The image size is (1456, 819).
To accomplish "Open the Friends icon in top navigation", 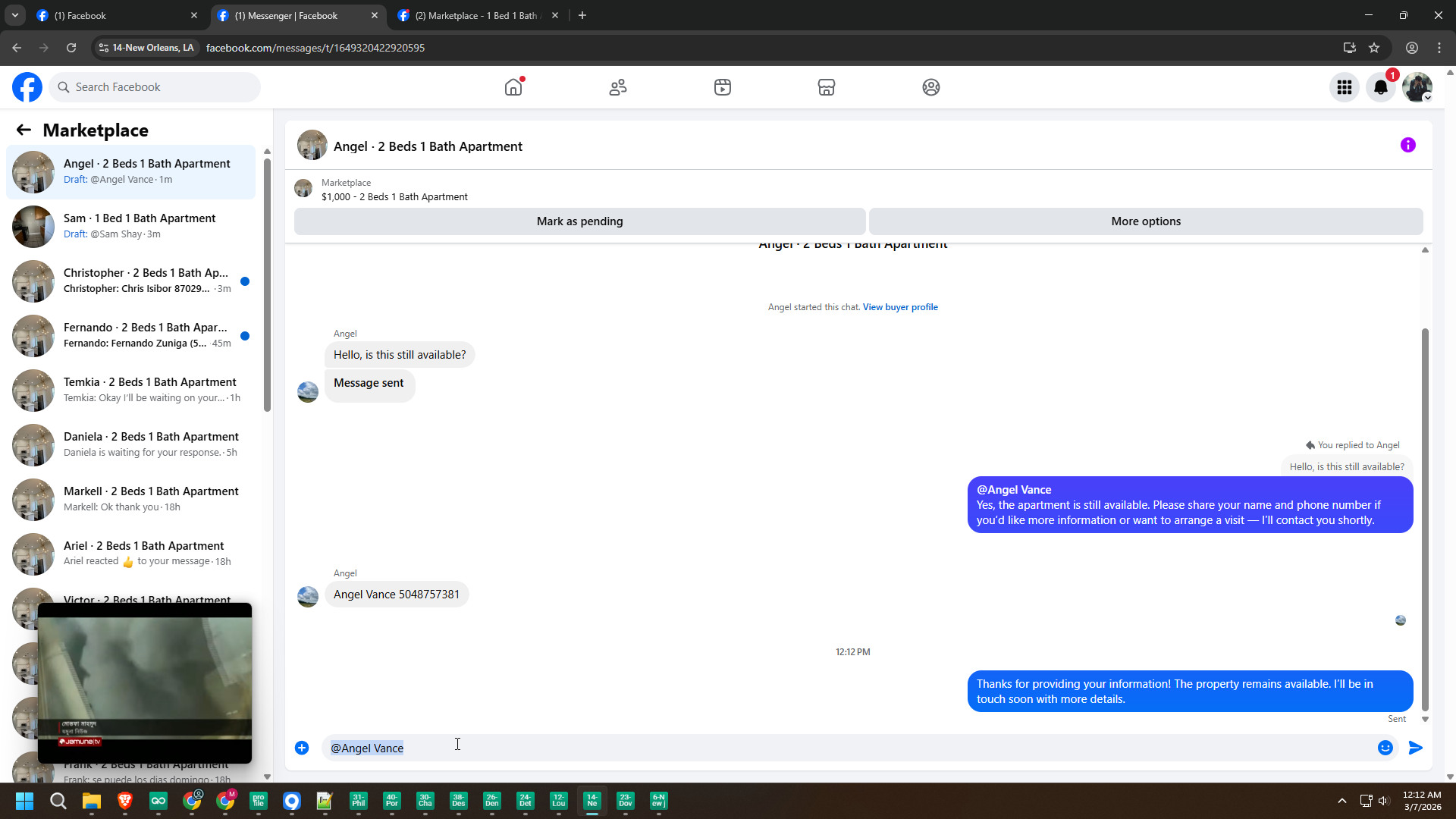I will tap(618, 87).
